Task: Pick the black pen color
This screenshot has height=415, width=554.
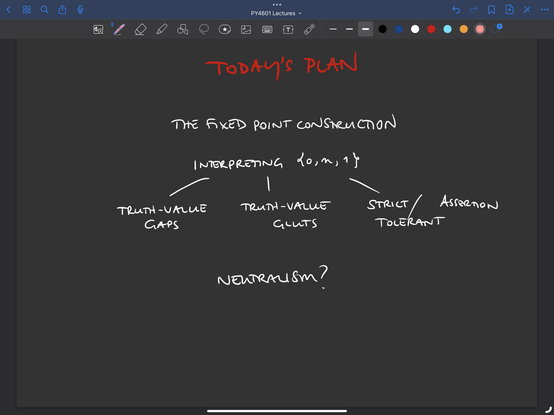Action: pos(382,29)
